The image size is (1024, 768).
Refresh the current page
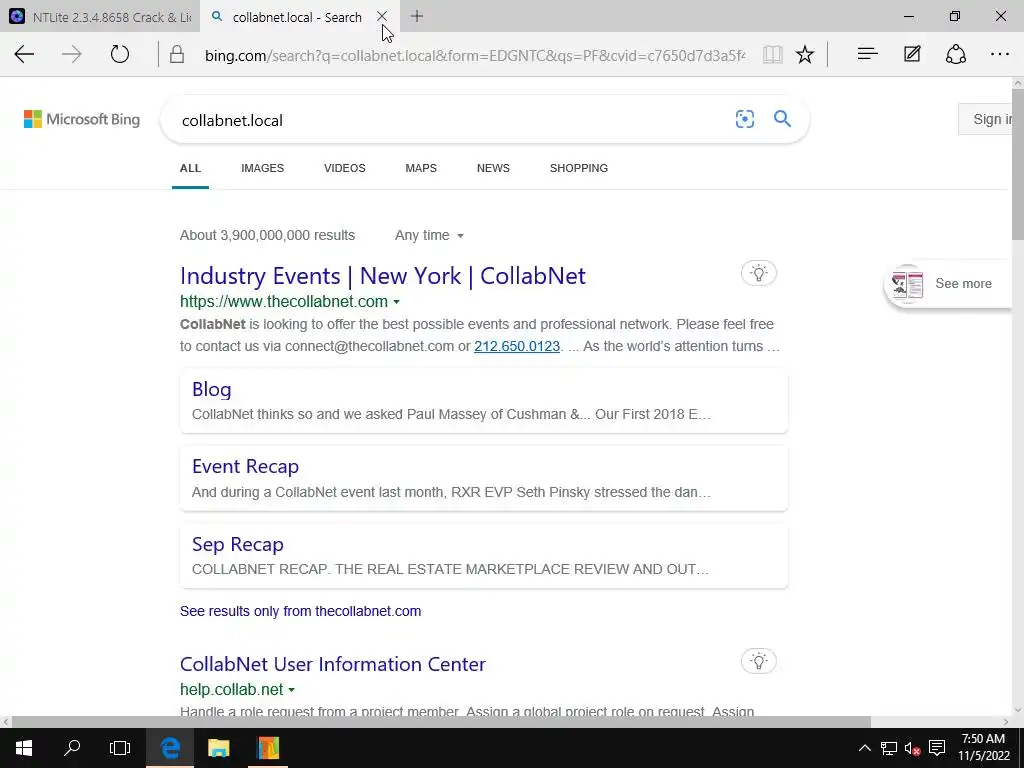[x=120, y=54]
